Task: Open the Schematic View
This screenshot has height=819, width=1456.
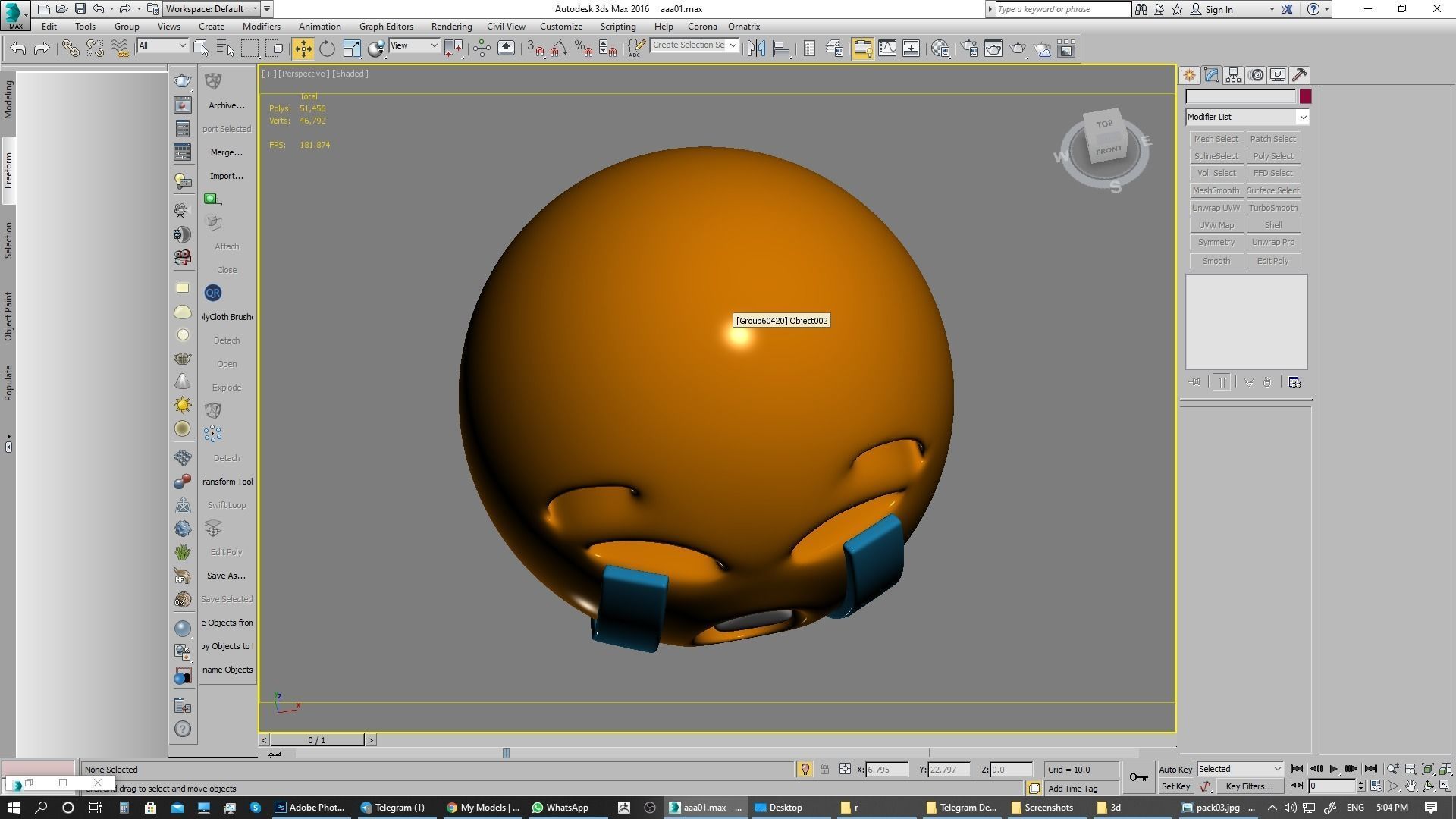Action: 912,49
